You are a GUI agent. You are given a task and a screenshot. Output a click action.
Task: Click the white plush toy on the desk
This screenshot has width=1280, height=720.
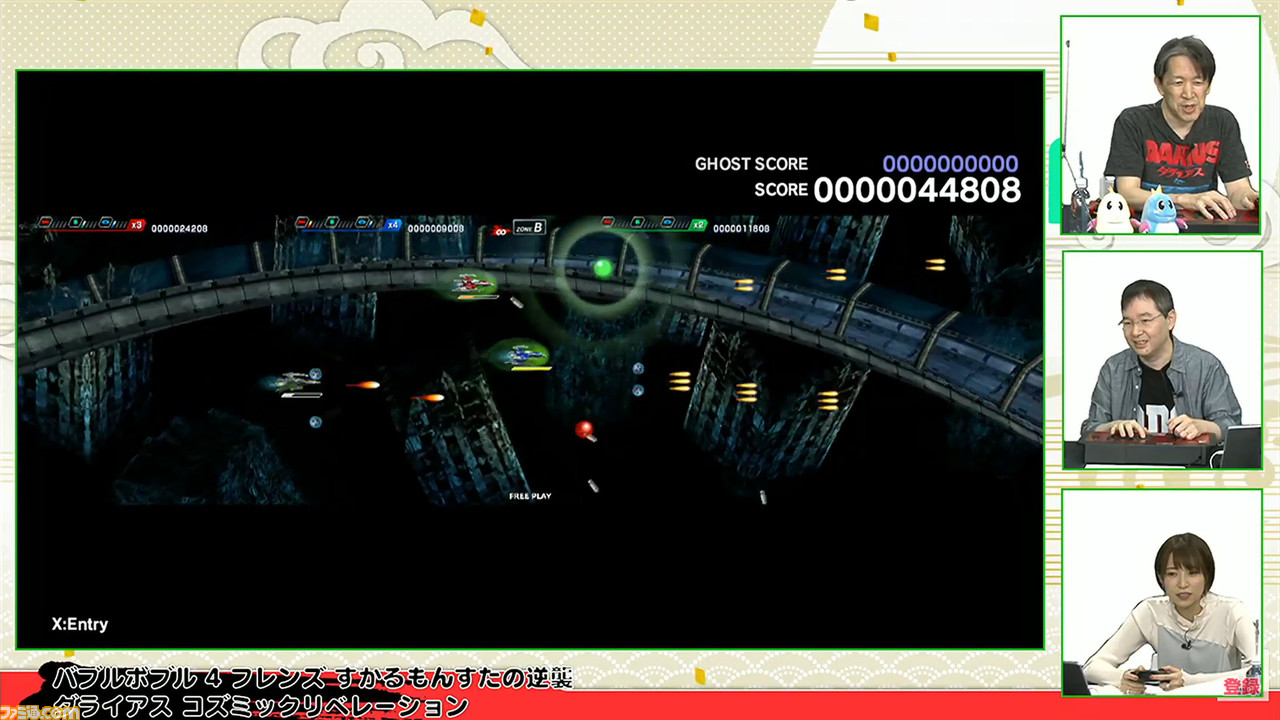tap(1115, 212)
